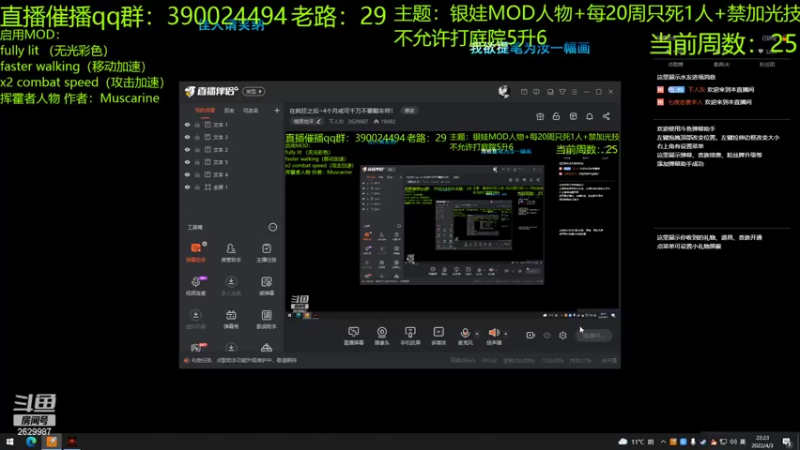The height and width of the screenshot is (450, 800).
Task: Add a new scene with plus button
Action: 277,110
